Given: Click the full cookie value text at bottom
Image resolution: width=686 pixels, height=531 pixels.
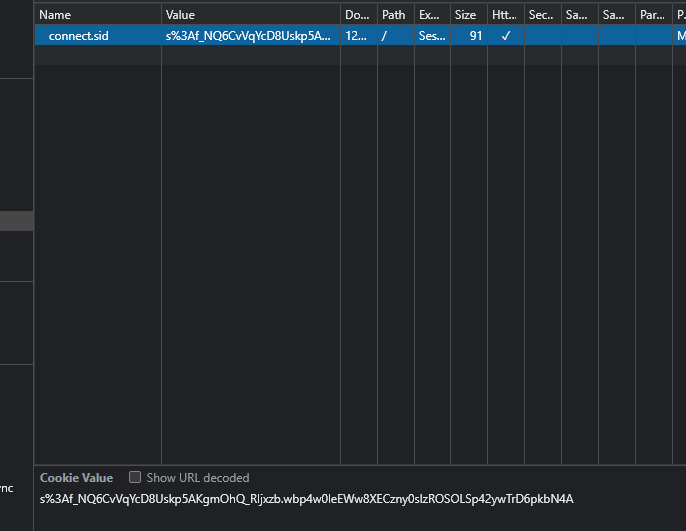Looking at the screenshot, I should 306,499.
